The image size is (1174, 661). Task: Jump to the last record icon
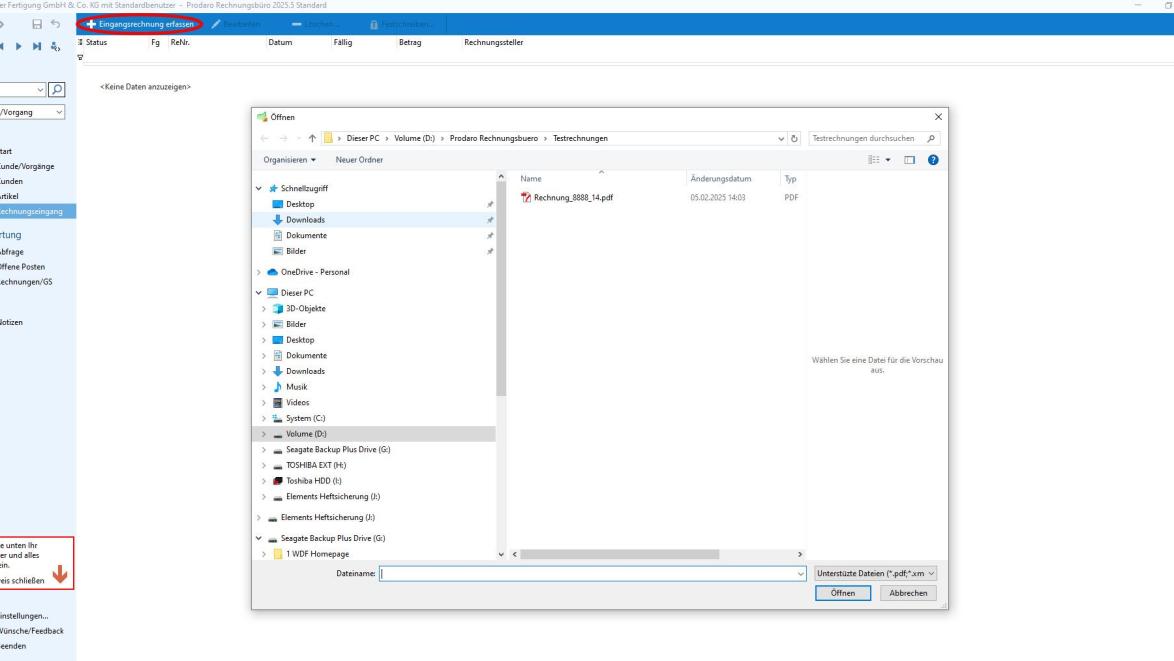(x=37, y=46)
